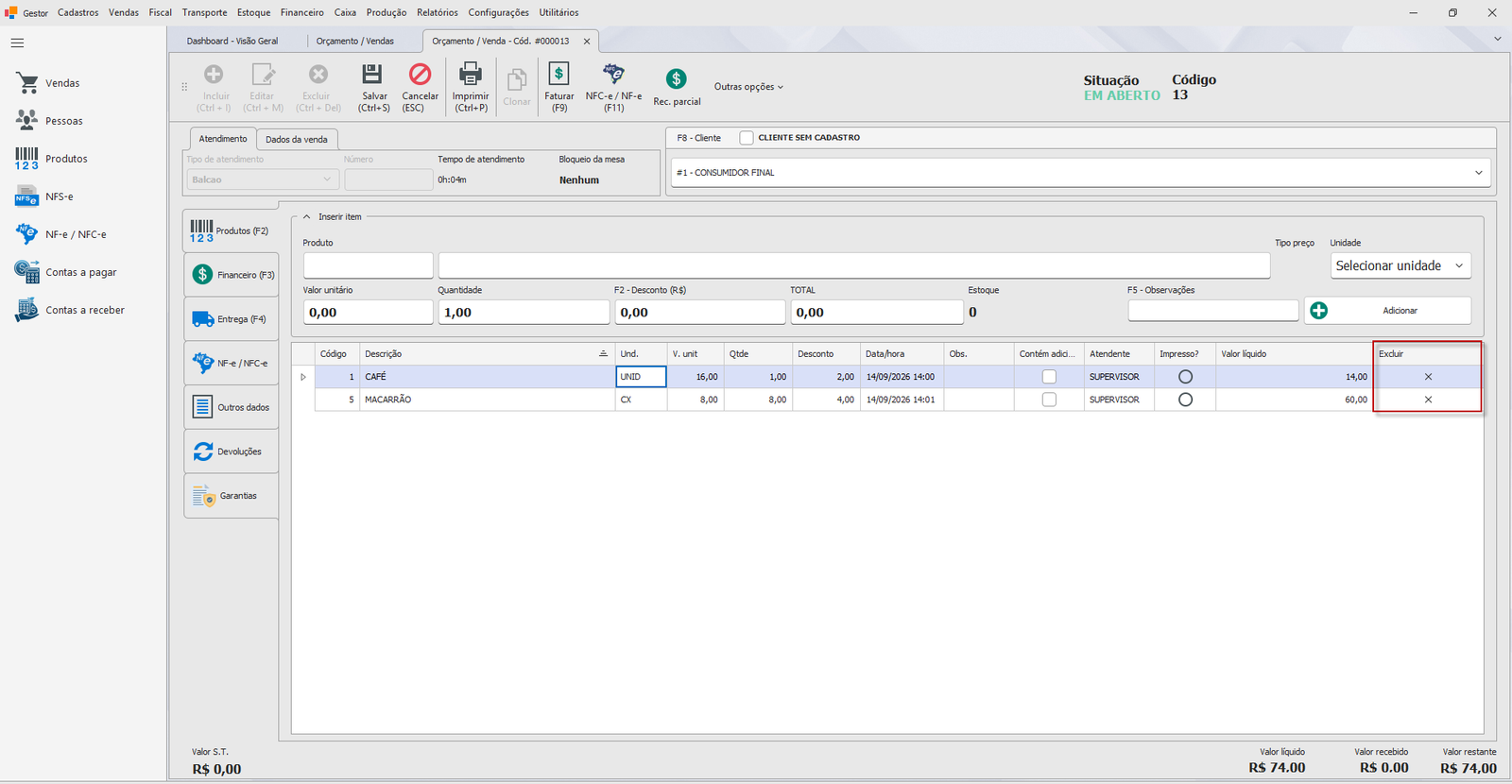Focus the Quantidade input field
This screenshot has width=1512, height=784.
point(524,313)
